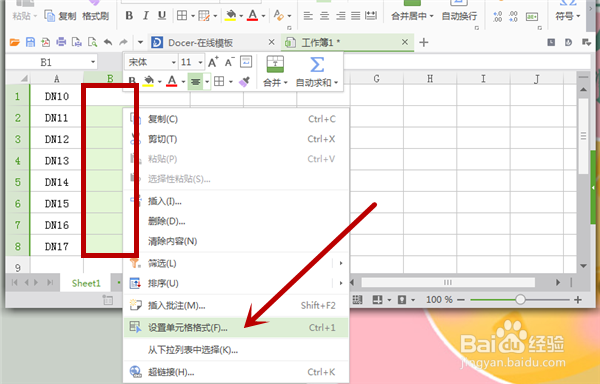Viewport: 600px width, 384px height.
Task: Click the 复制 copy button in ribbon
Action: click(60, 16)
